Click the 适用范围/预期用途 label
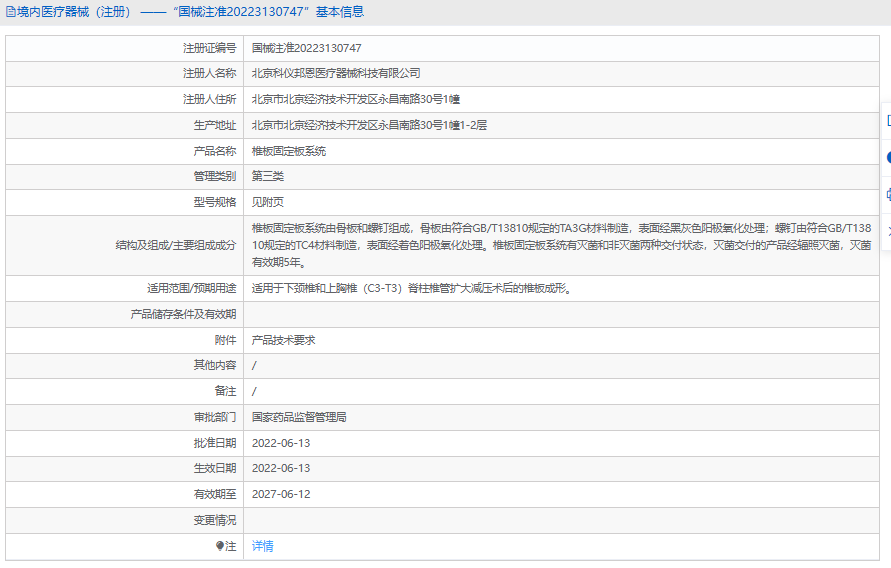Viewport: 891px width, 568px height. pyautogui.click(x=191, y=289)
